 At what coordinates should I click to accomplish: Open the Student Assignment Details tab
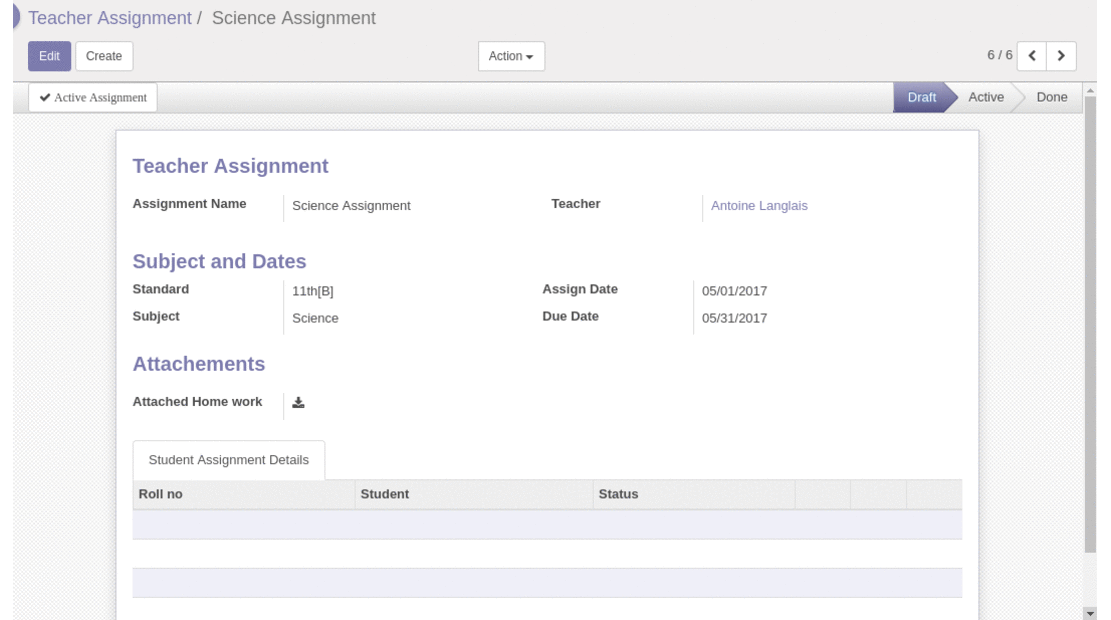pos(229,460)
